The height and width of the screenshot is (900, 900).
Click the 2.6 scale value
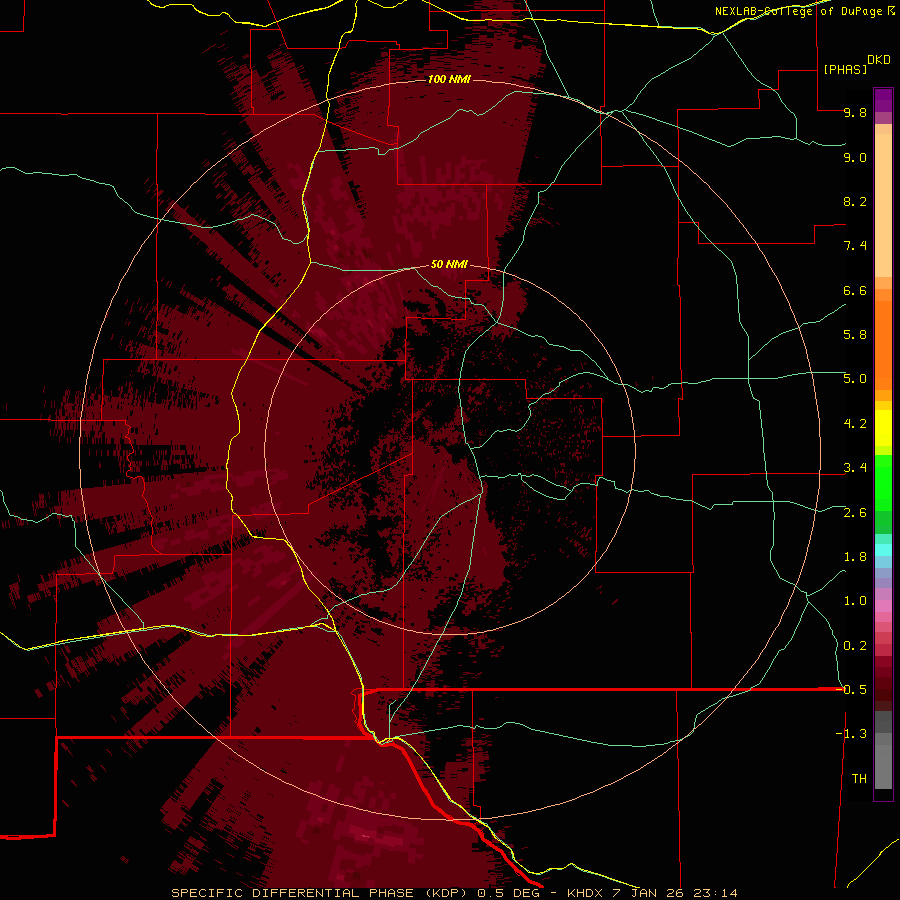point(855,513)
